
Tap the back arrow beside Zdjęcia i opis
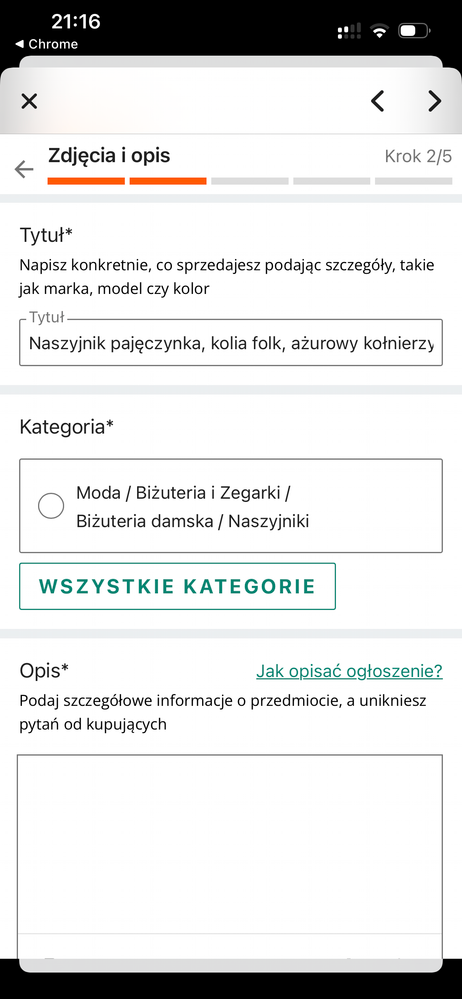click(24, 169)
